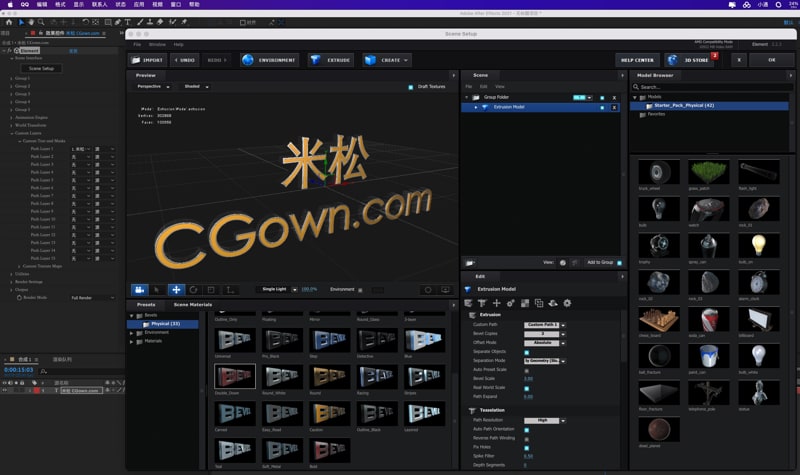Image resolution: width=800 pixels, height=475 pixels.
Task: Click the IMPORT button
Action: [147, 60]
